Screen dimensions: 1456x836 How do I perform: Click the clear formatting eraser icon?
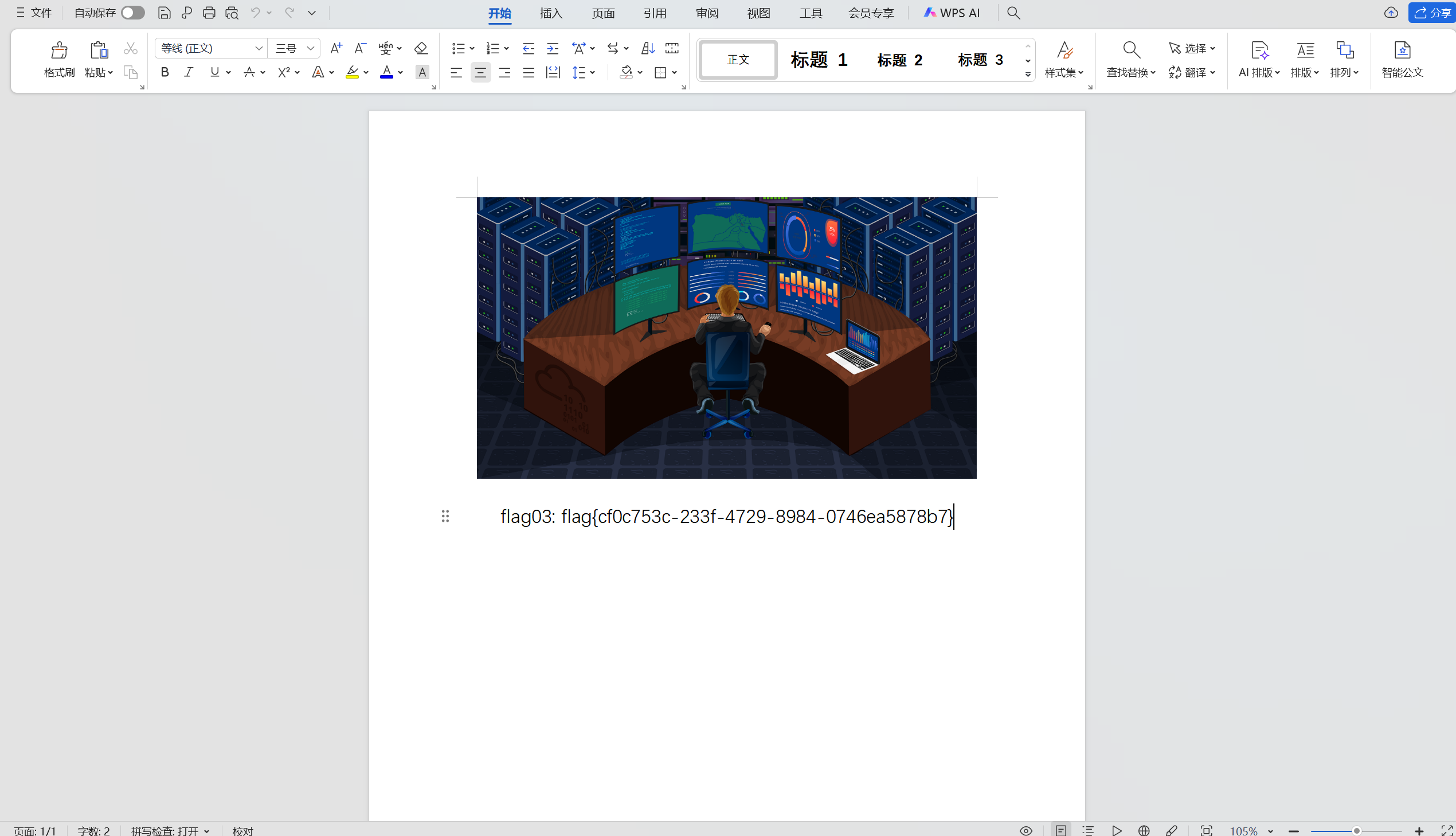tap(421, 48)
